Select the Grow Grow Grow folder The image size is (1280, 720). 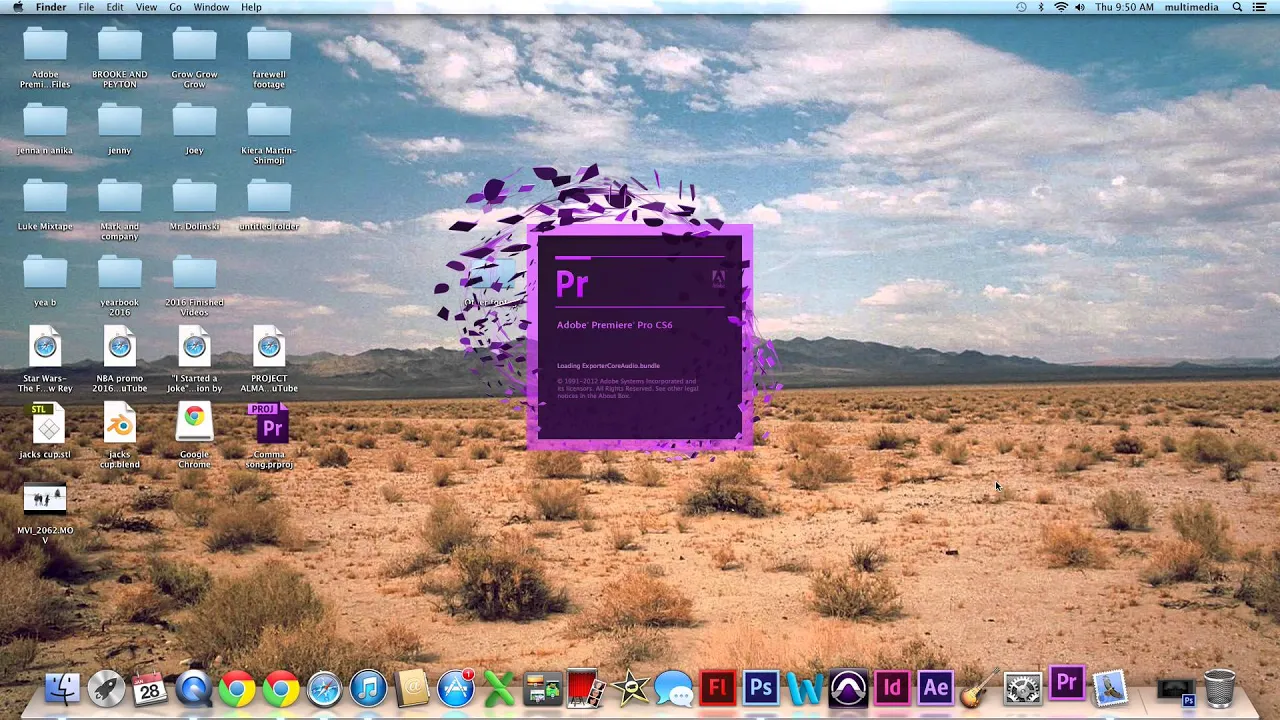click(194, 58)
